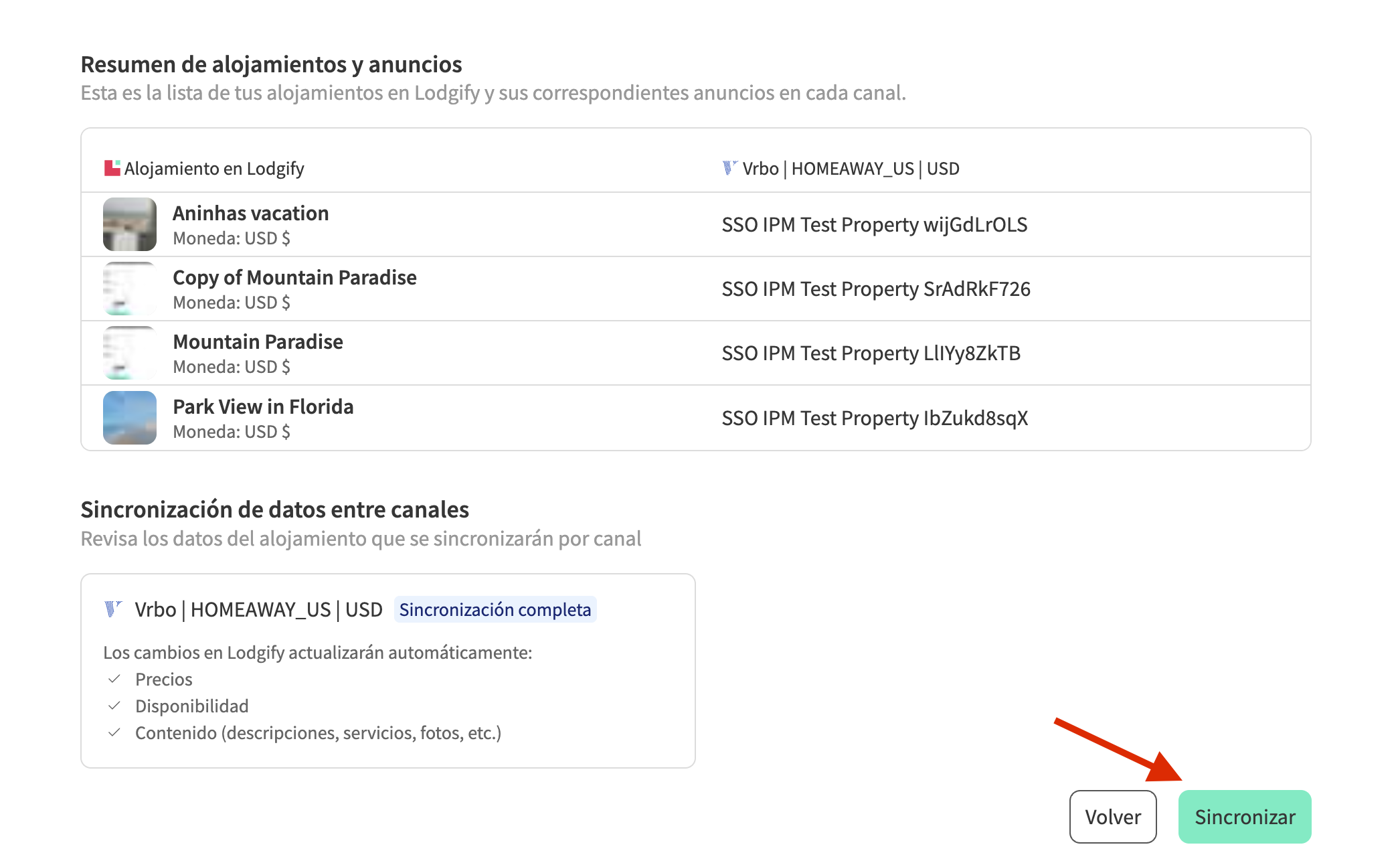Select the Aninhas vacation property name
This screenshot has width=1400, height=865.
250,213
